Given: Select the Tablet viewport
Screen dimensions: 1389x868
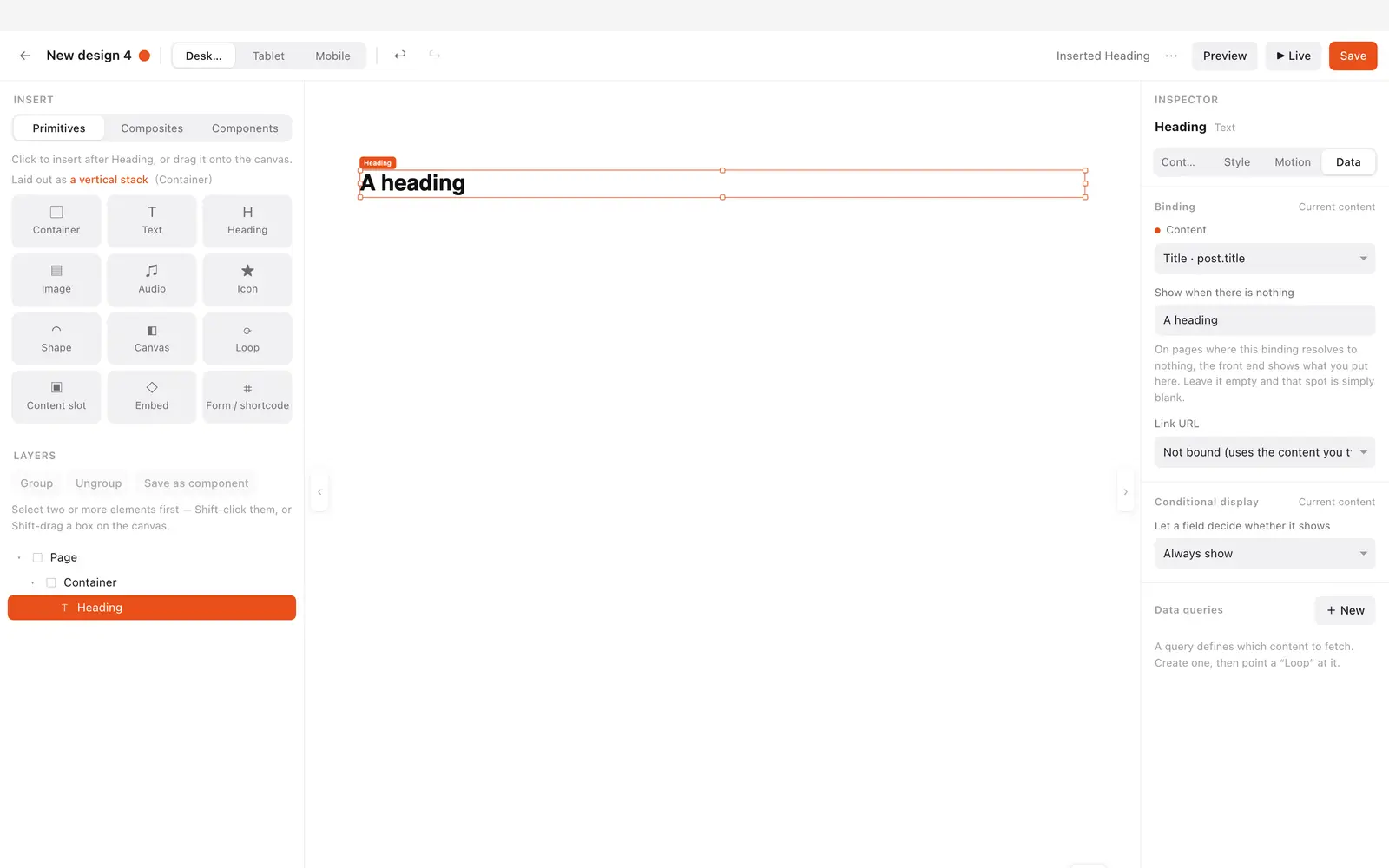Looking at the screenshot, I should (x=268, y=56).
